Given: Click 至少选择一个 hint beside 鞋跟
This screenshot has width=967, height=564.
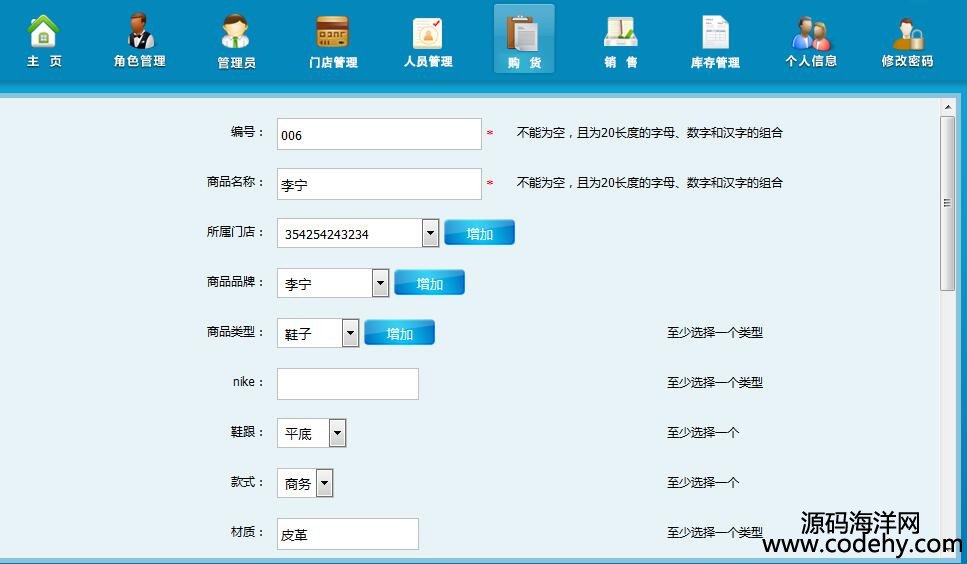Looking at the screenshot, I should click(x=702, y=433).
